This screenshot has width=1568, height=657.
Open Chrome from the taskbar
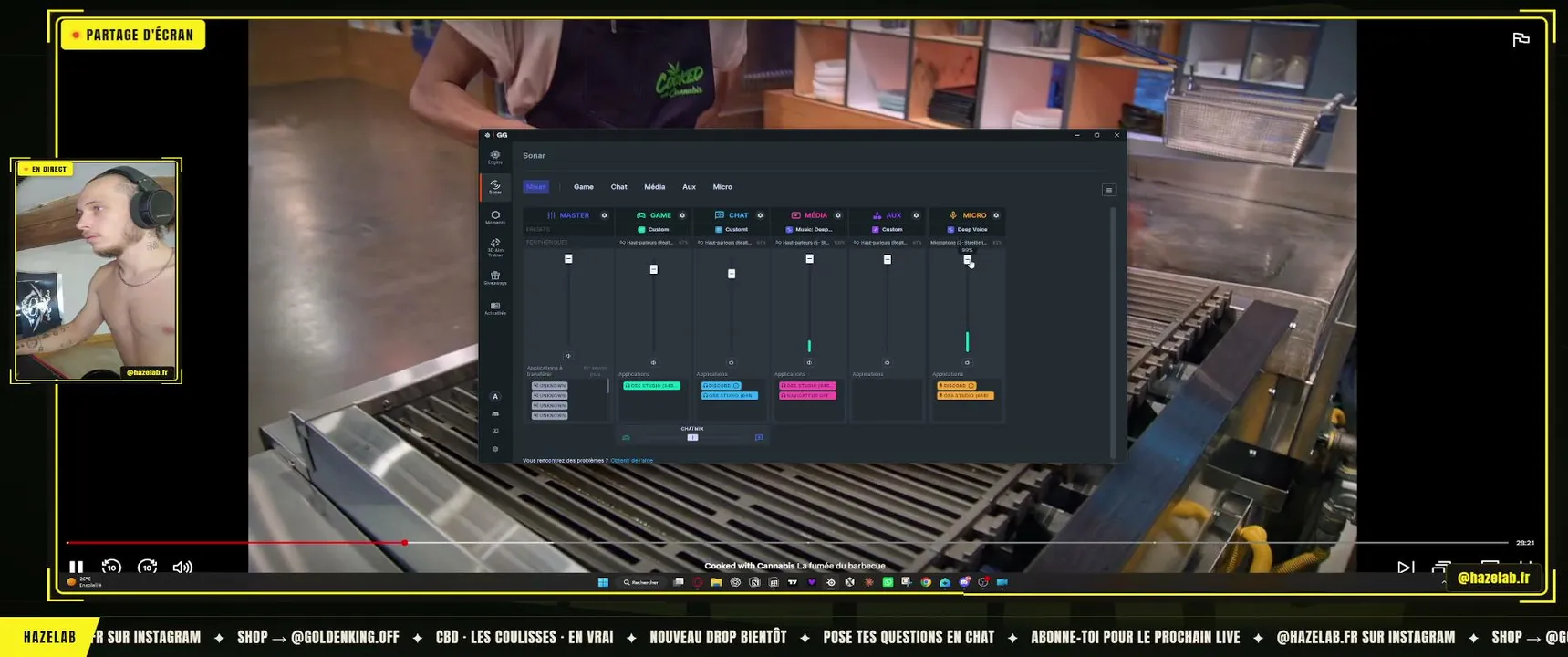(926, 582)
